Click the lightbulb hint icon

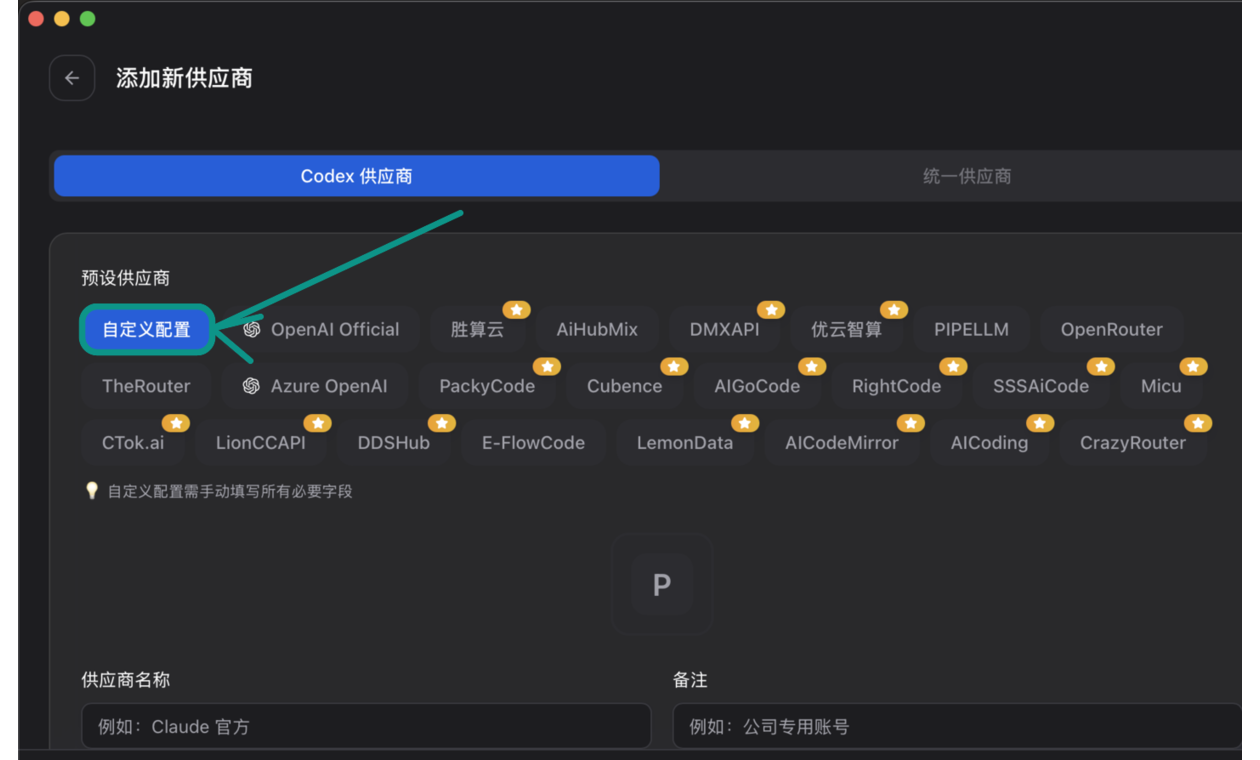tap(92, 491)
